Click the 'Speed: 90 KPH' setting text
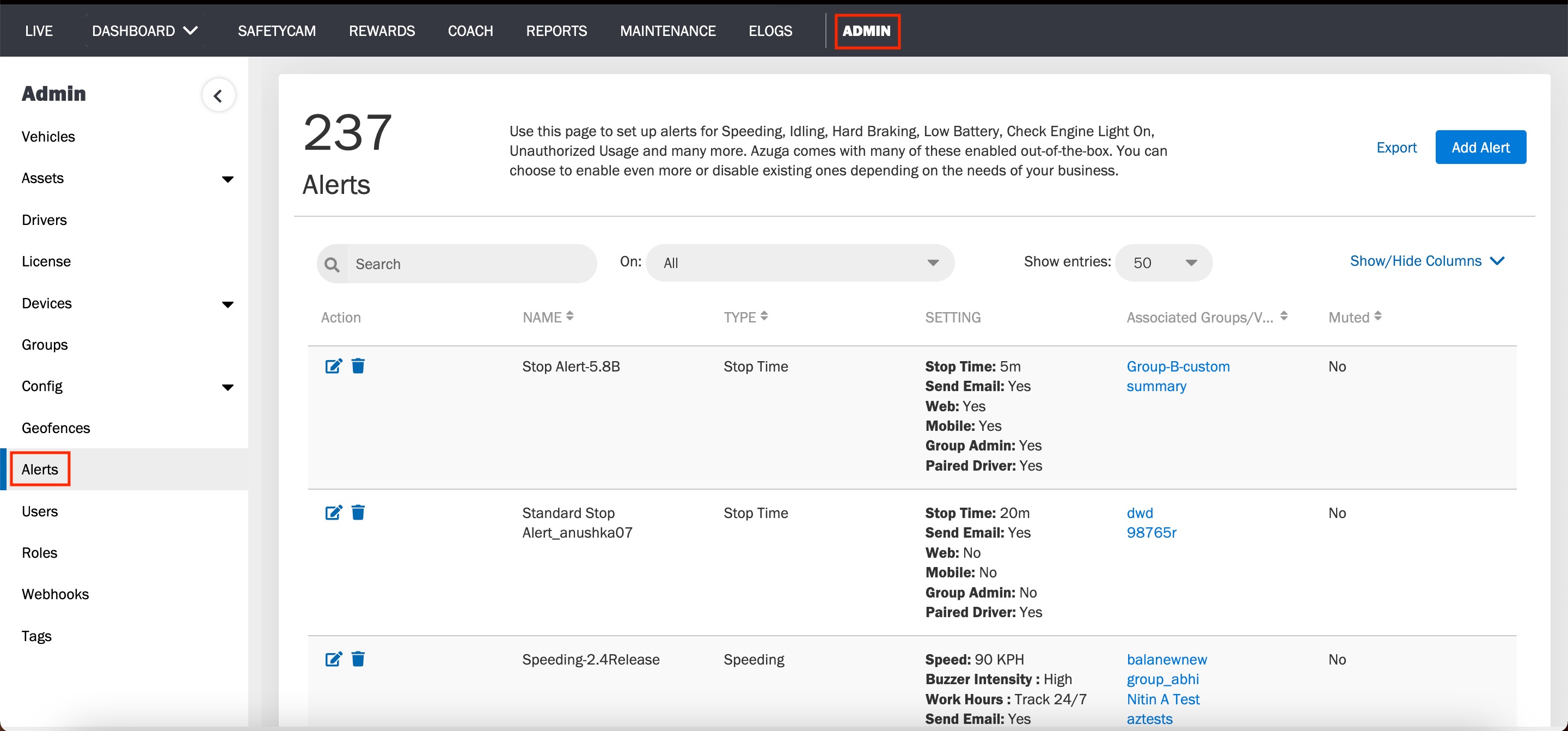The width and height of the screenshot is (1568, 731). pos(974,659)
